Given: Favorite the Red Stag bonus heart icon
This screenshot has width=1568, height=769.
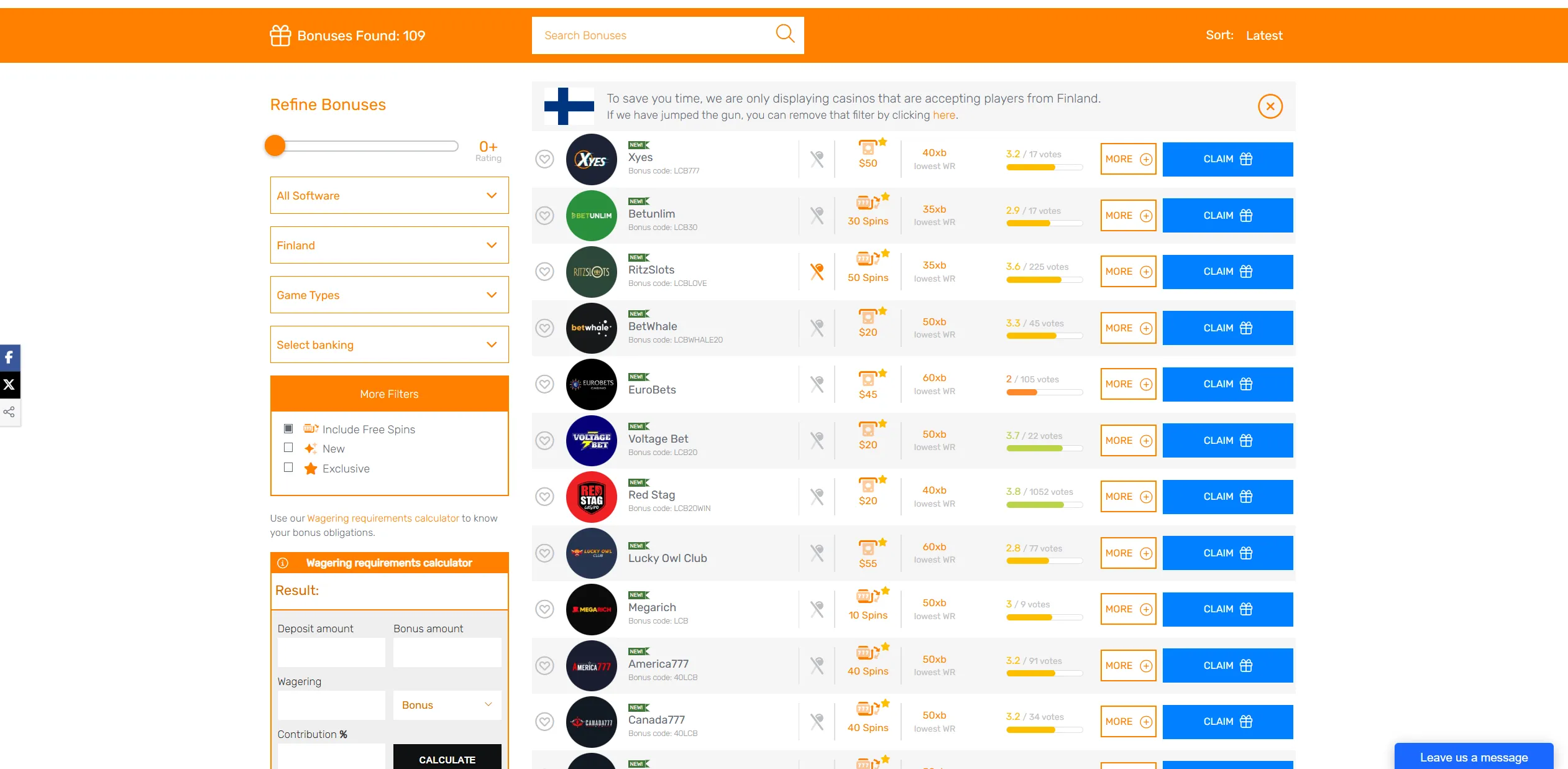Looking at the screenshot, I should (545, 497).
